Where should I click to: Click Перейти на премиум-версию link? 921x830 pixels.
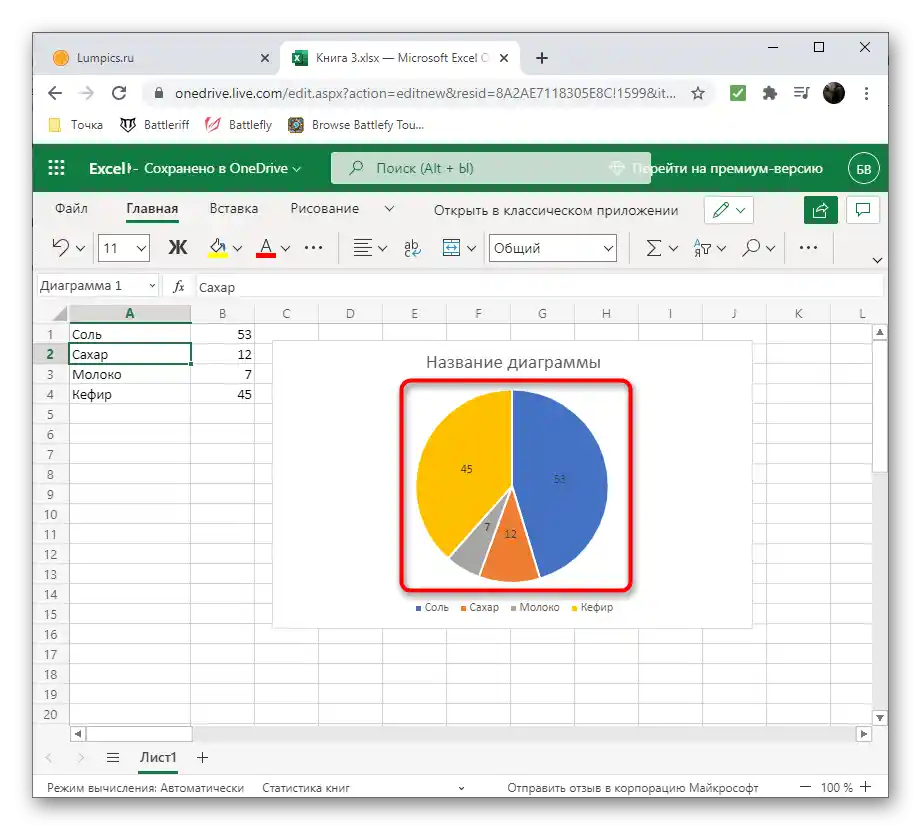pos(727,169)
